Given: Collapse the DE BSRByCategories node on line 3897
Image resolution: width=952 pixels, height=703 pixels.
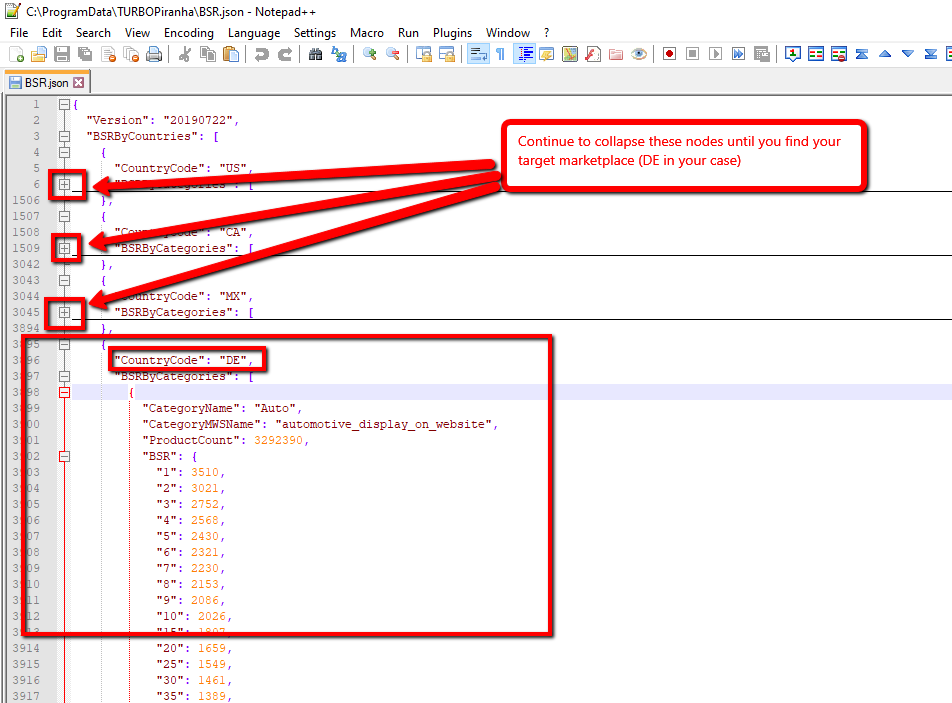Looking at the screenshot, I should [64, 376].
